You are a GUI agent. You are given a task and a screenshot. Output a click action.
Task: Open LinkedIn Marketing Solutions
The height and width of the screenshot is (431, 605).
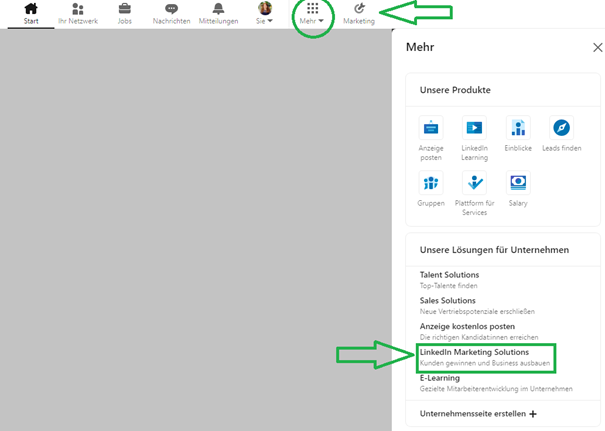point(474,352)
